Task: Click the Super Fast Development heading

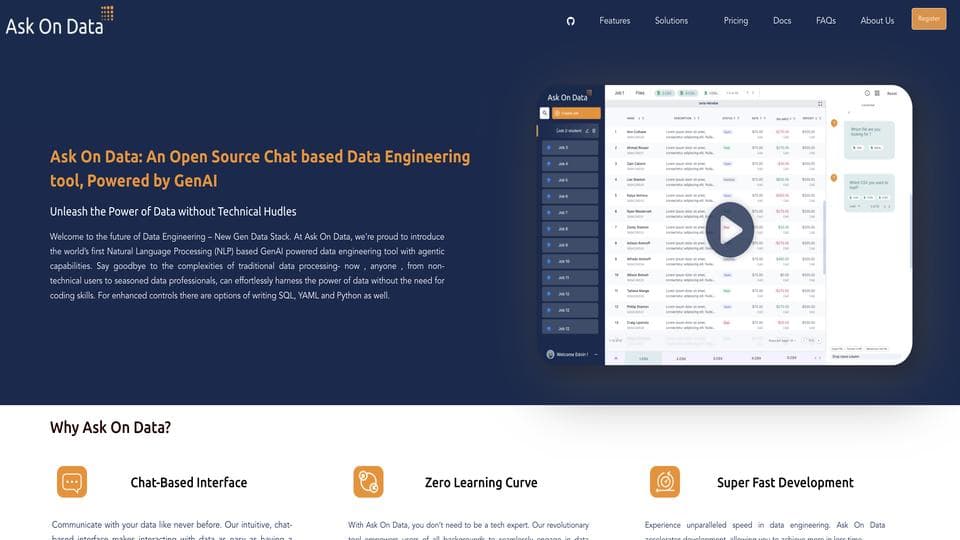Action: pos(785,482)
